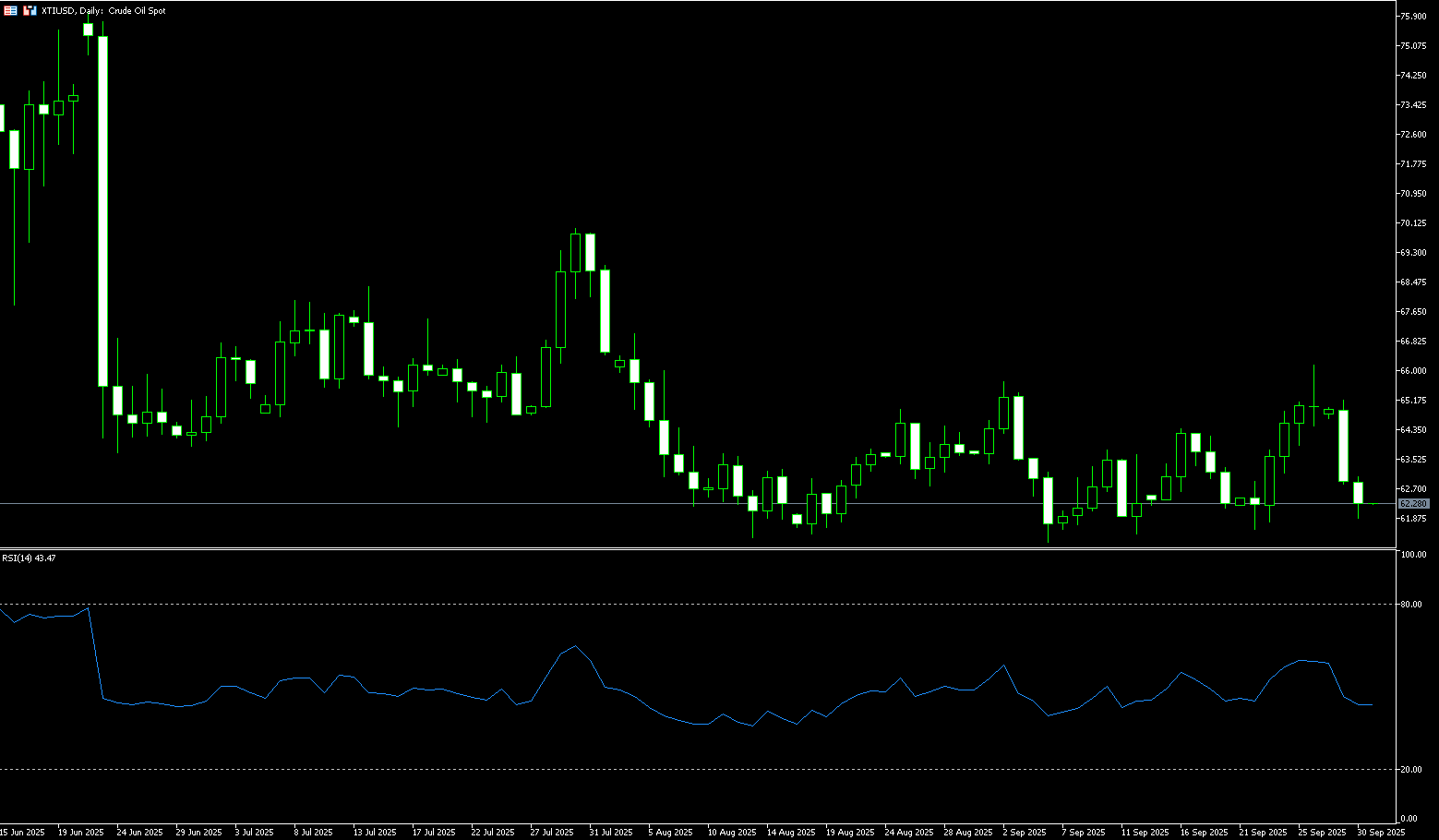Screen dimensions: 1439x840
Task: Click the depth of market icon
Action: 30,10
